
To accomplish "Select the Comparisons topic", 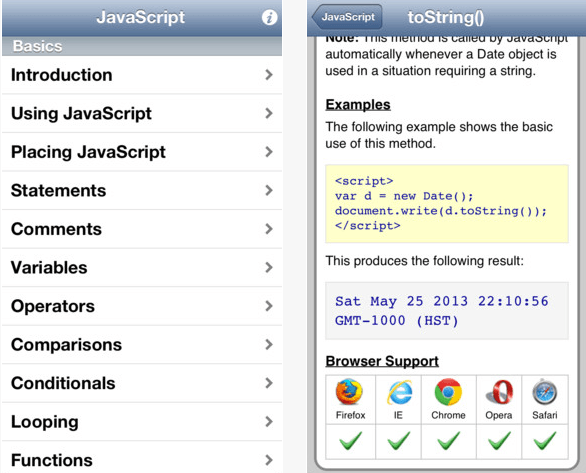I will (x=142, y=345).
